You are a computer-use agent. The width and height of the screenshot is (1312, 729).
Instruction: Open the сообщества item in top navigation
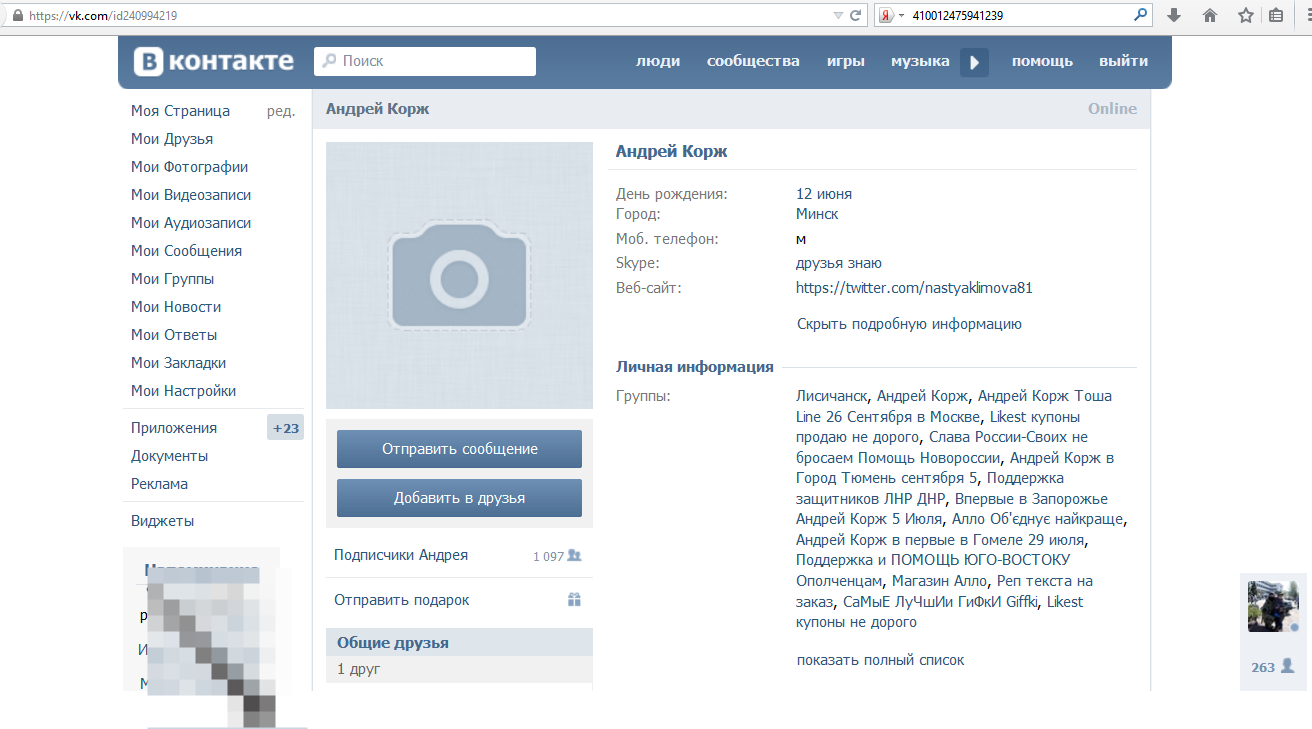(x=753, y=61)
